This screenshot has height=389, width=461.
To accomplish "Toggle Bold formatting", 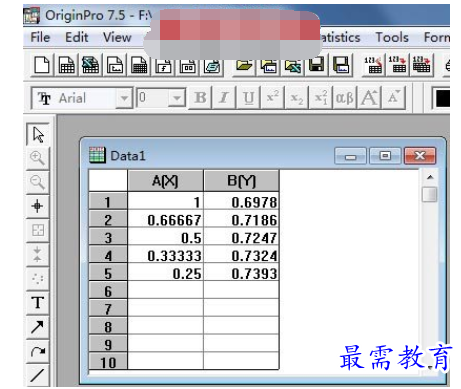I will (200, 98).
